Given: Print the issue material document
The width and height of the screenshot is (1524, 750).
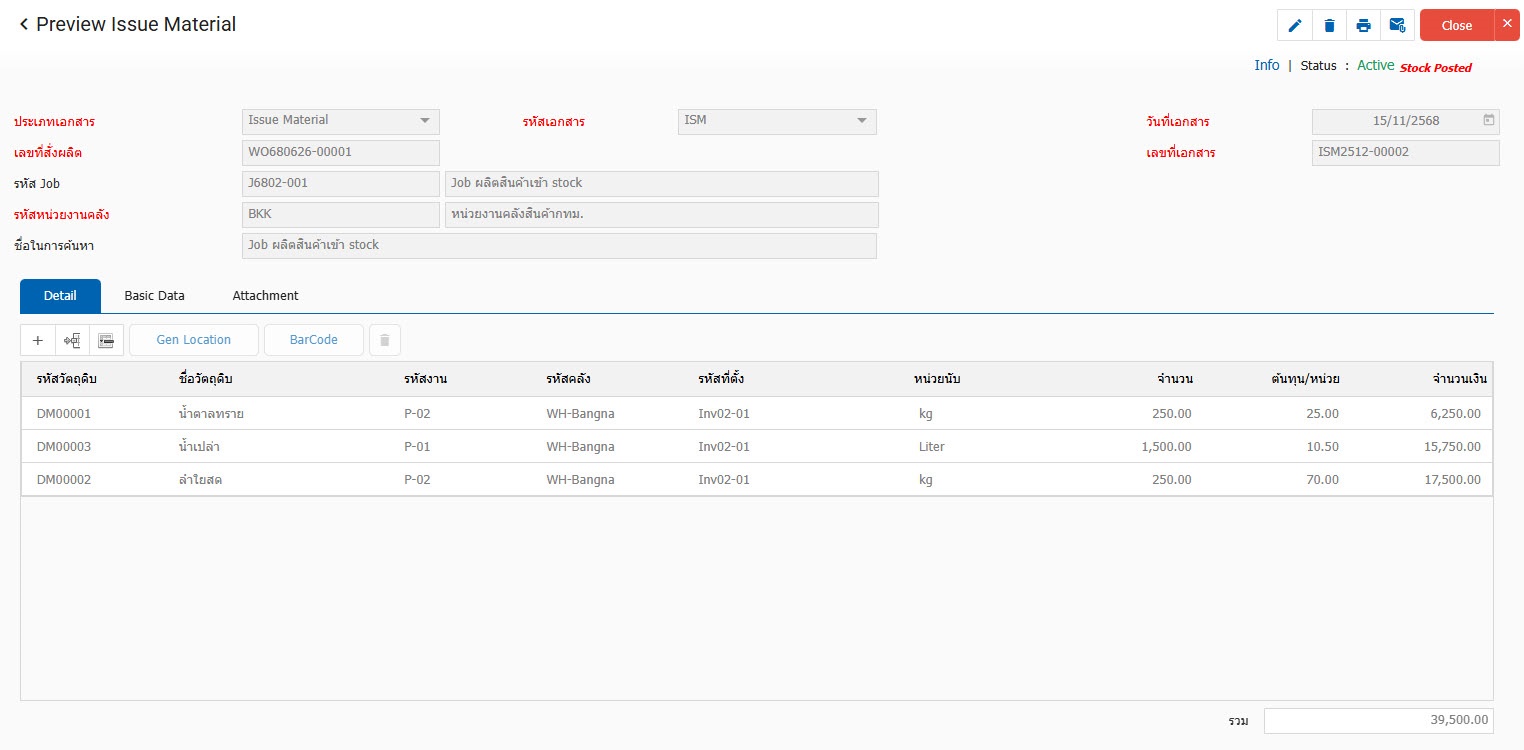Looking at the screenshot, I should click(1363, 26).
